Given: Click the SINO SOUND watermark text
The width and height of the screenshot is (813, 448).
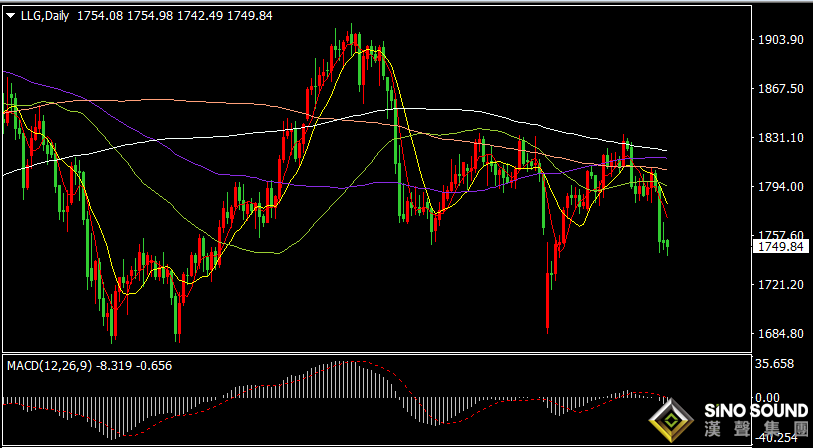Looking at the screenshot, I should click(x=756, y=412).
